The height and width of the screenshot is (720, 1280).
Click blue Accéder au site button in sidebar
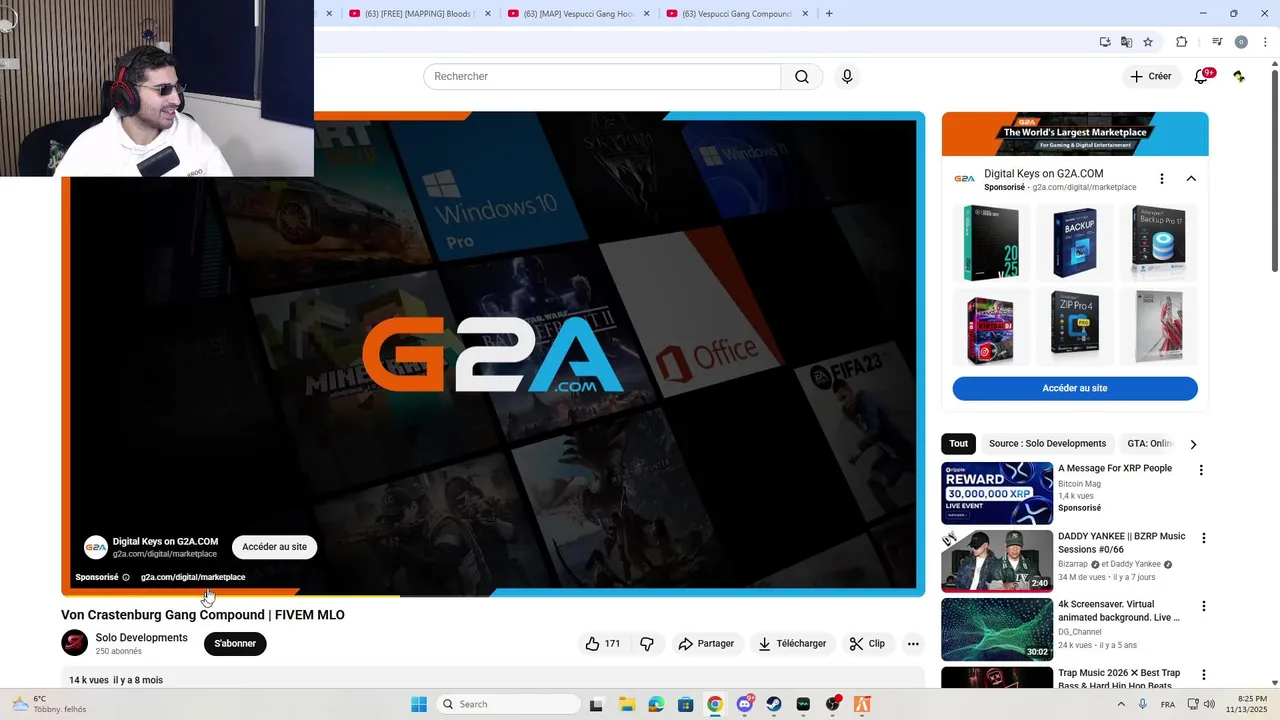coord(1075,388)
